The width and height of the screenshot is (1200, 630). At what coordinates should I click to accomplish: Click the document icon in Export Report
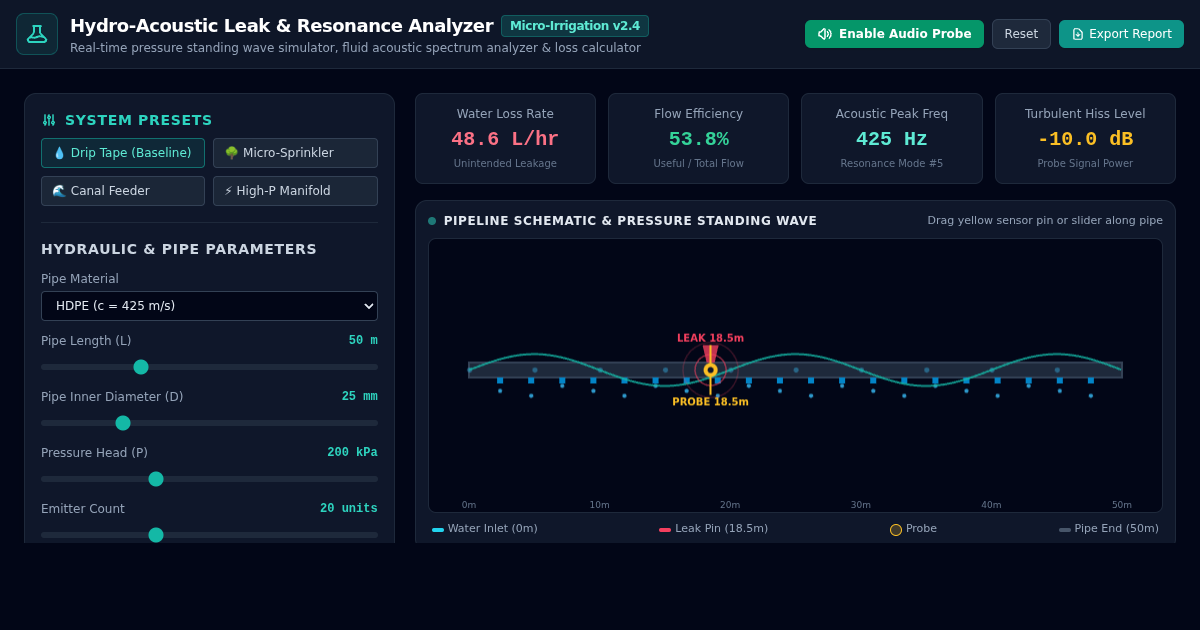[1078, 34]
